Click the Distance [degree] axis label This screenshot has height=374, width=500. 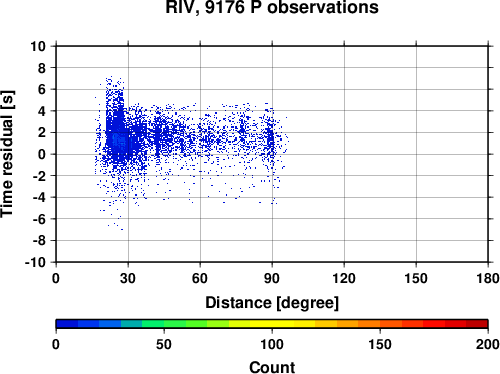click(x=272, y=303)
